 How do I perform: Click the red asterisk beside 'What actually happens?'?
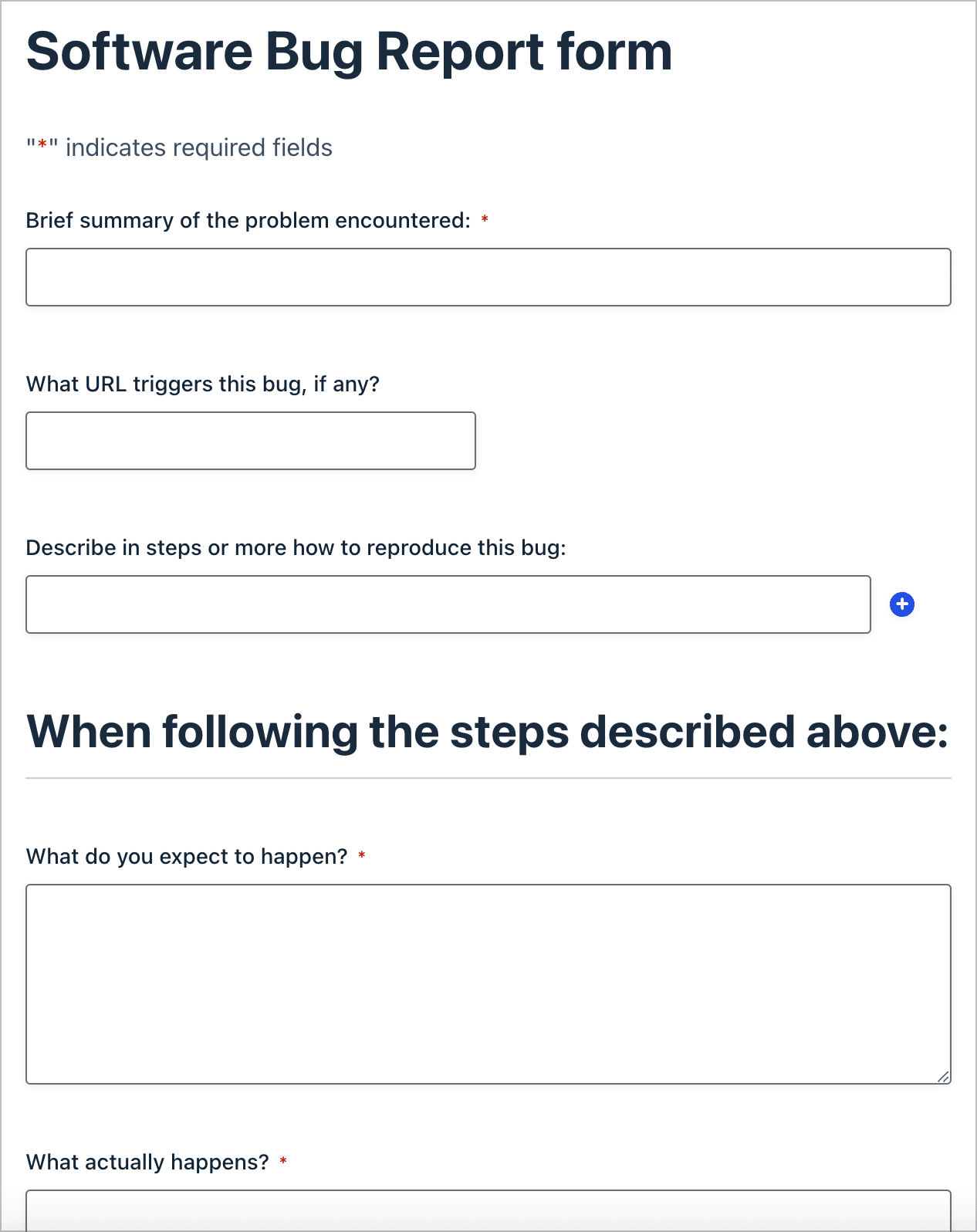pyautogui.click(x=283, y=1161)
